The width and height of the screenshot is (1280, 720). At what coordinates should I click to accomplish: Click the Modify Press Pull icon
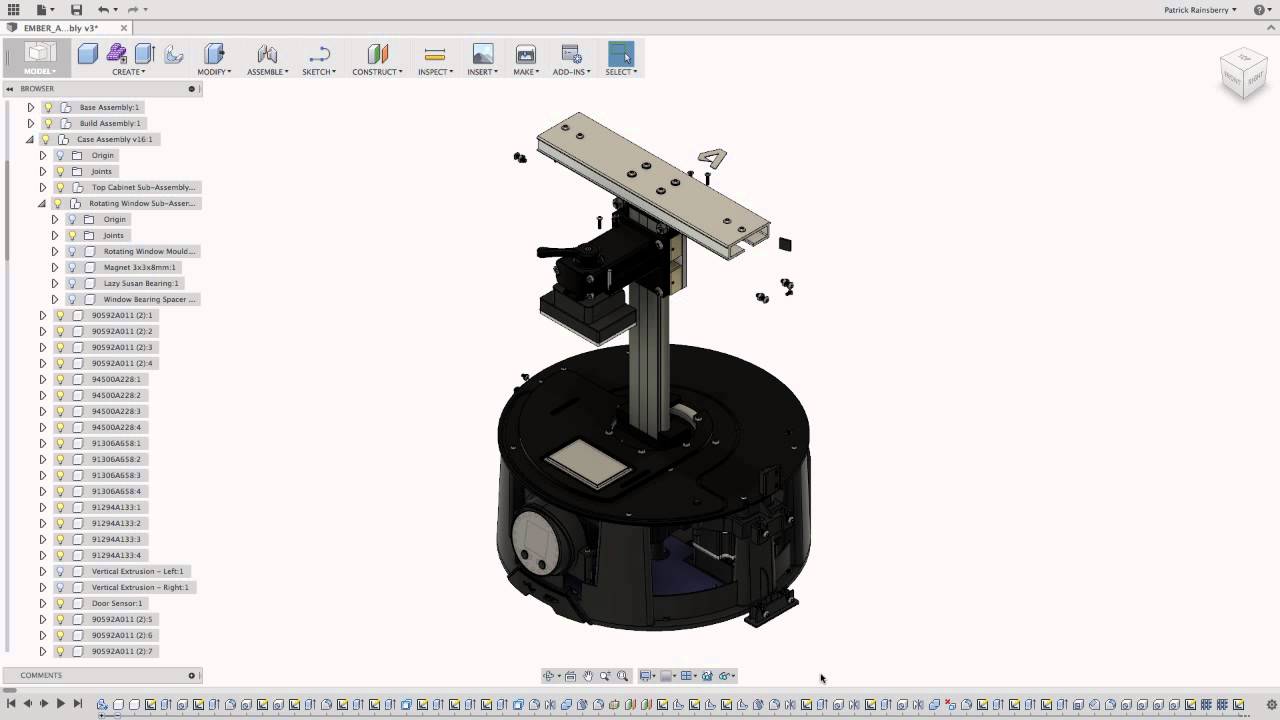pyautogui.click(x=214, y=54)
